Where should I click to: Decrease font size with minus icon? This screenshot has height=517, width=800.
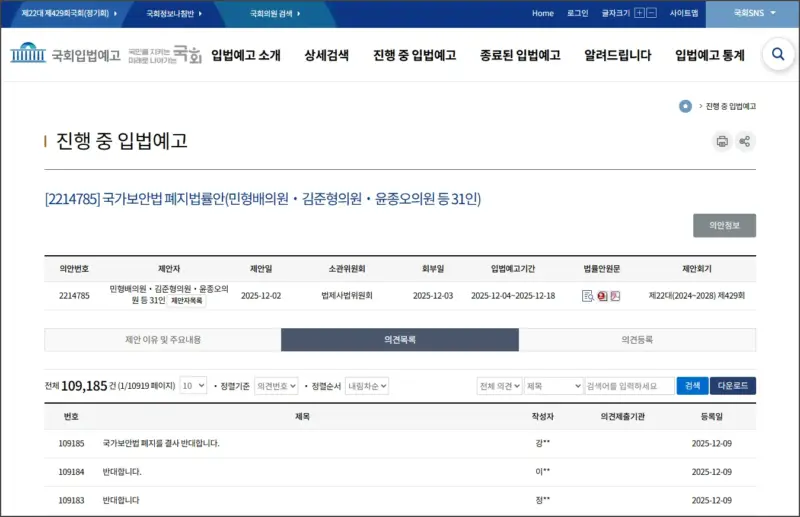(x=652, y=13)
